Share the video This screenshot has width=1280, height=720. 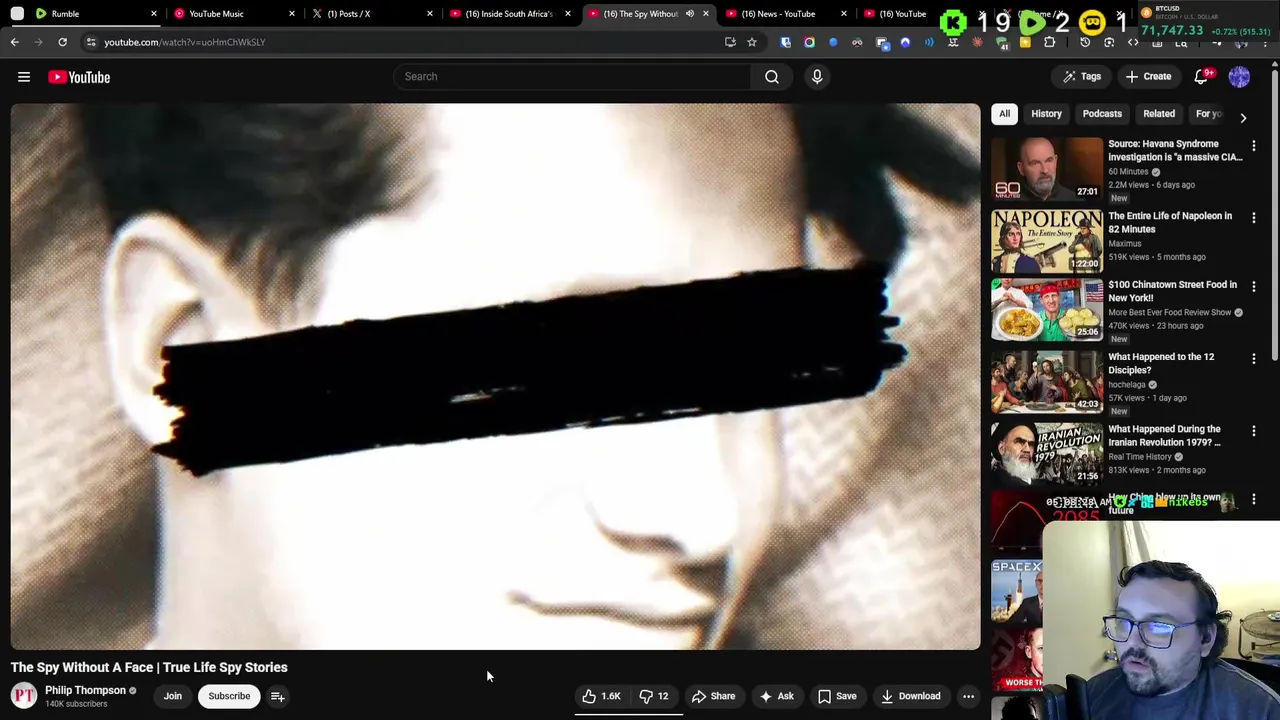click(x=713, y=696)
